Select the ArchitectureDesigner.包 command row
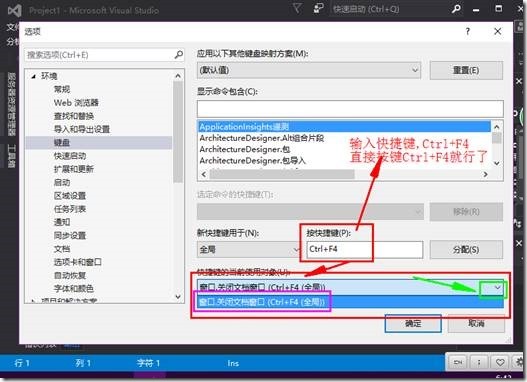This screenshot has height=382, width=527. click(x=245, y=149)
